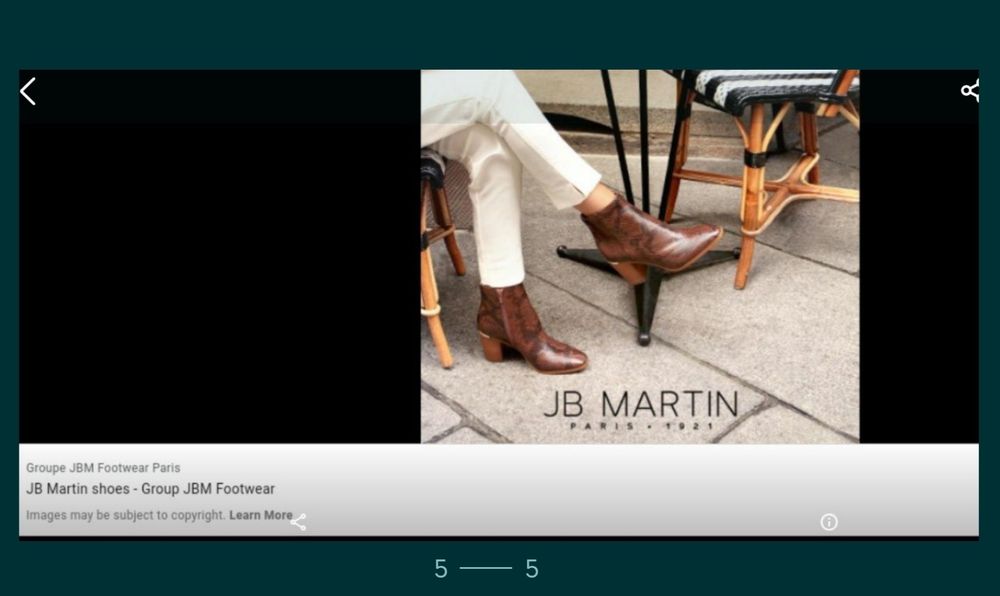Viewport: 1000px width, 596px height.
Task: View the JB Martin boots photo
Action: point(640,256)
